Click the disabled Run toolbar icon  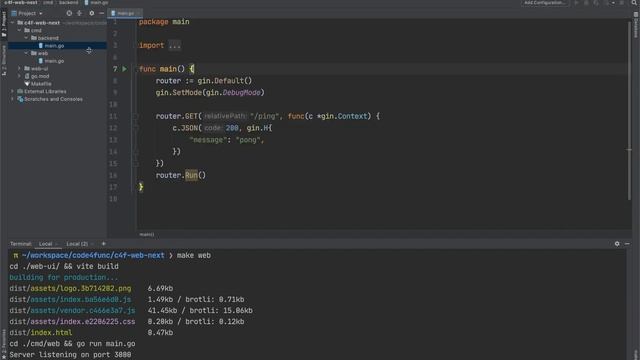(x=577, y=3)
